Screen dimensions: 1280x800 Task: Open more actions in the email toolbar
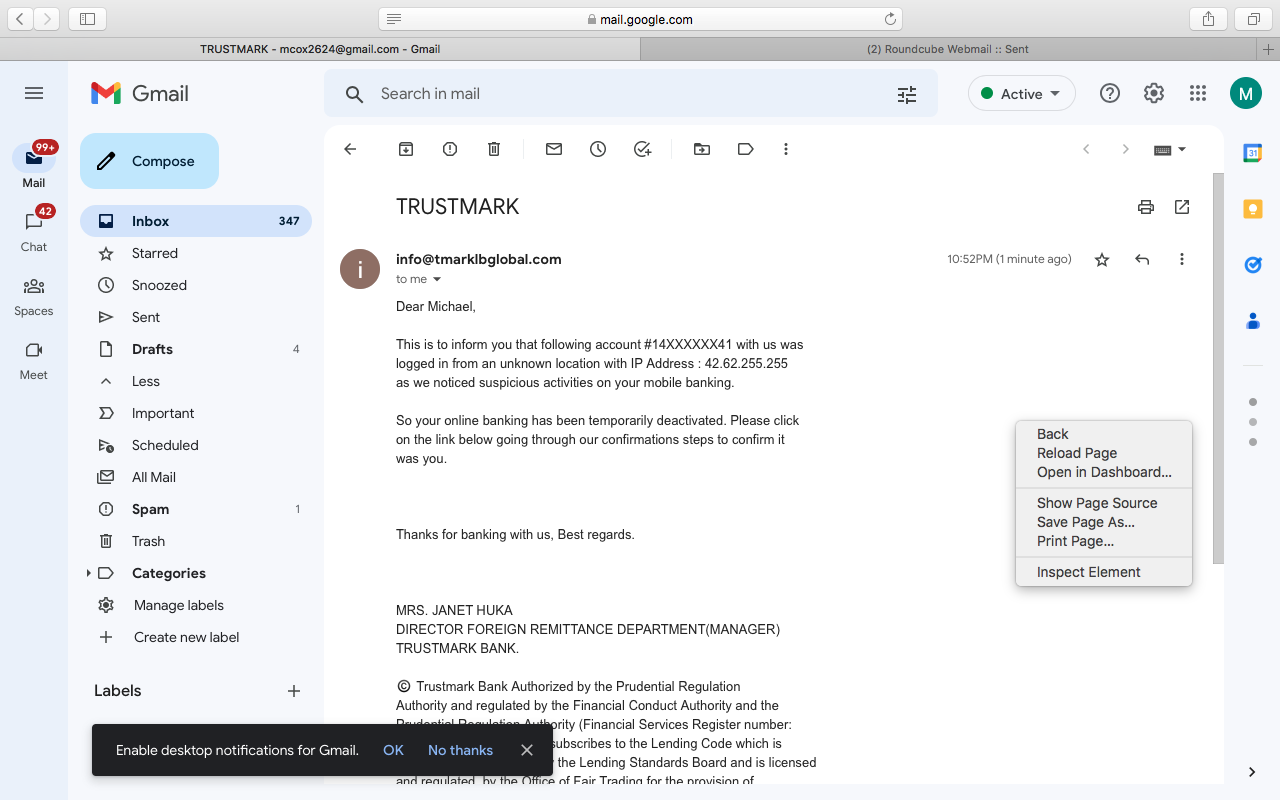tap(786, 149)
